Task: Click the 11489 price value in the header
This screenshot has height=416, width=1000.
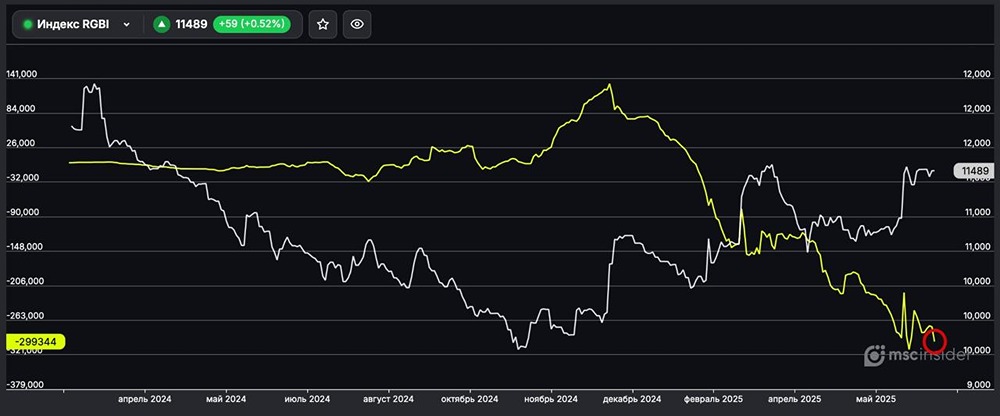Action: 191,25
